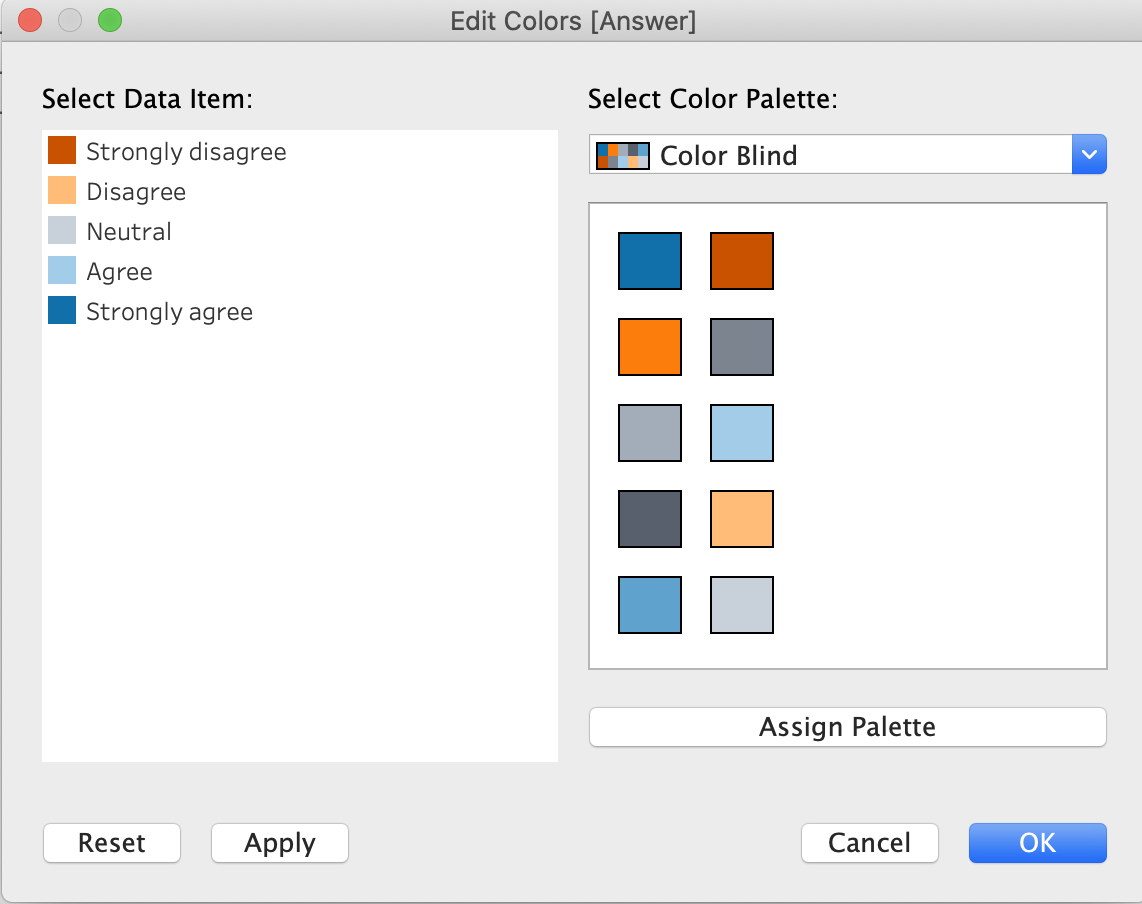
Task: Select the medium blue swatch in bottom row
Action: coord(650,605)
